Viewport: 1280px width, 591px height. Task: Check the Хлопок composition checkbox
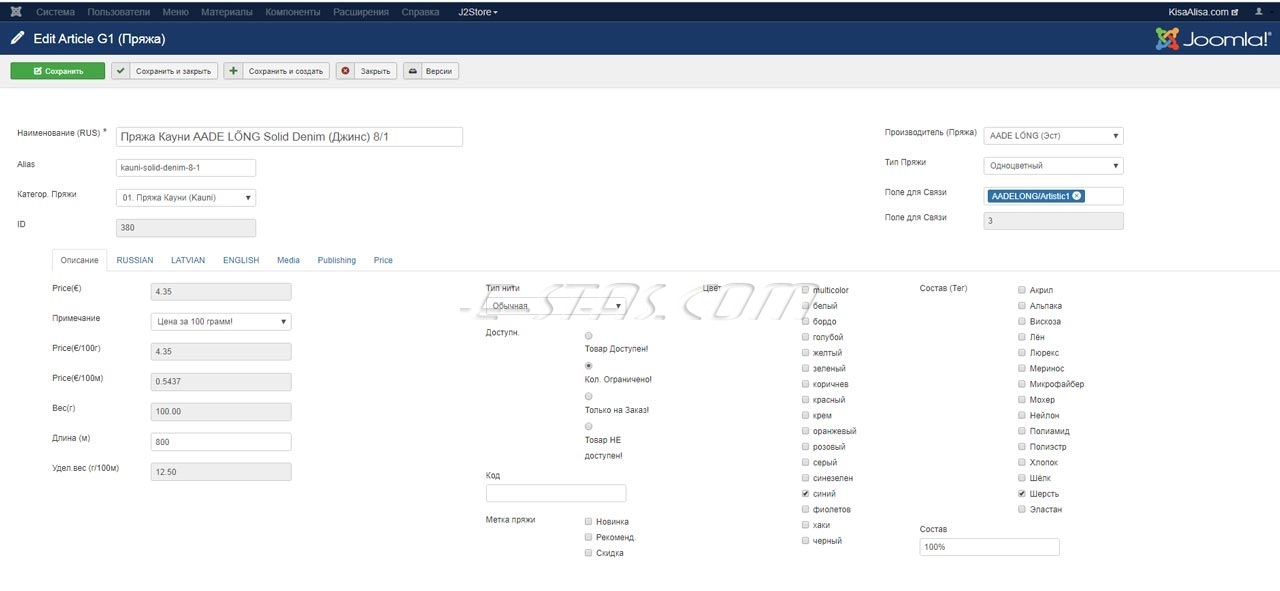point(1022,463)
